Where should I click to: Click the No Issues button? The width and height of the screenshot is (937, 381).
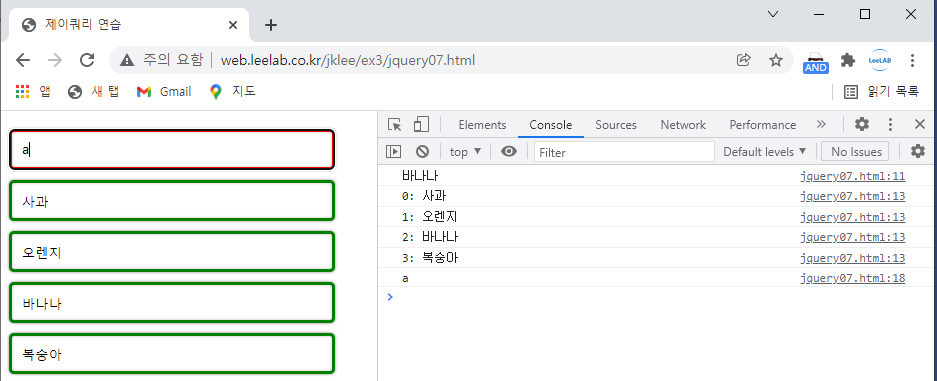[x=855, y=152]
